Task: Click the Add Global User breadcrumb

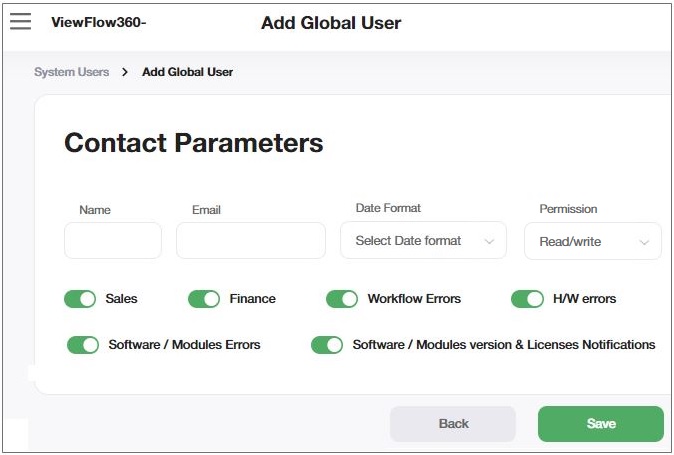Action: (x=188, y=72)
